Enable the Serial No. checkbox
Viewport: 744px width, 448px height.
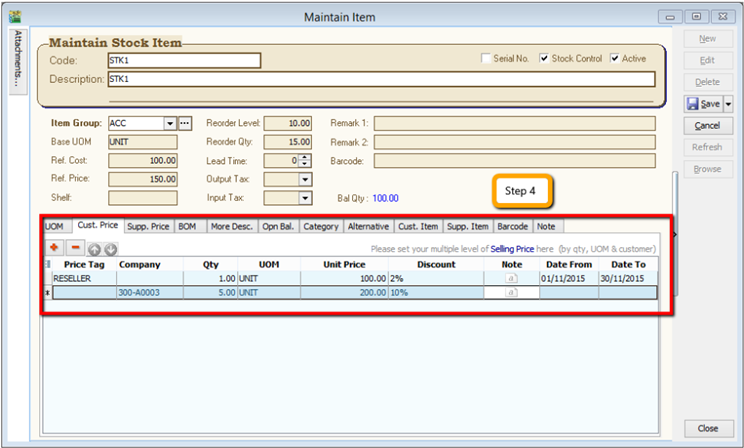coord(487,59)
